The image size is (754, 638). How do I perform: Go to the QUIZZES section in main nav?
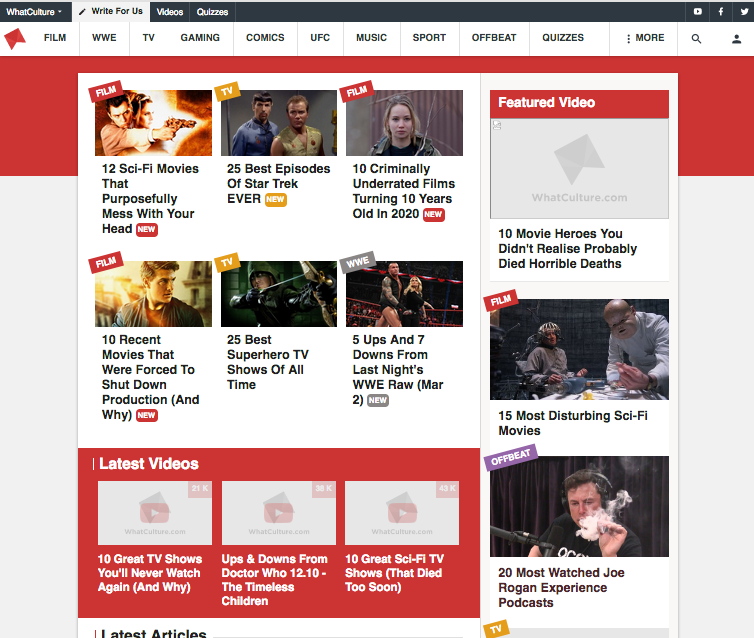coord(563,38)
